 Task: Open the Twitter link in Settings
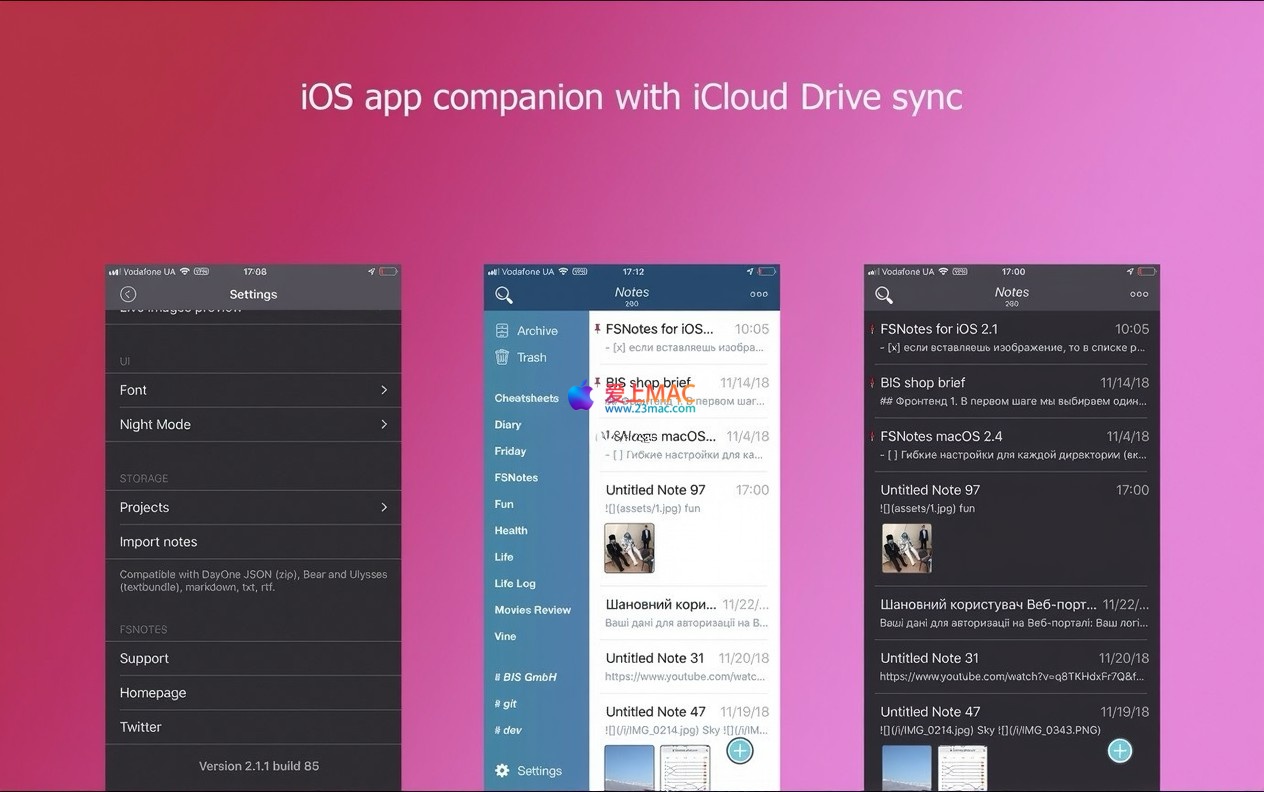pyautogui.click(x=141, y=727)
